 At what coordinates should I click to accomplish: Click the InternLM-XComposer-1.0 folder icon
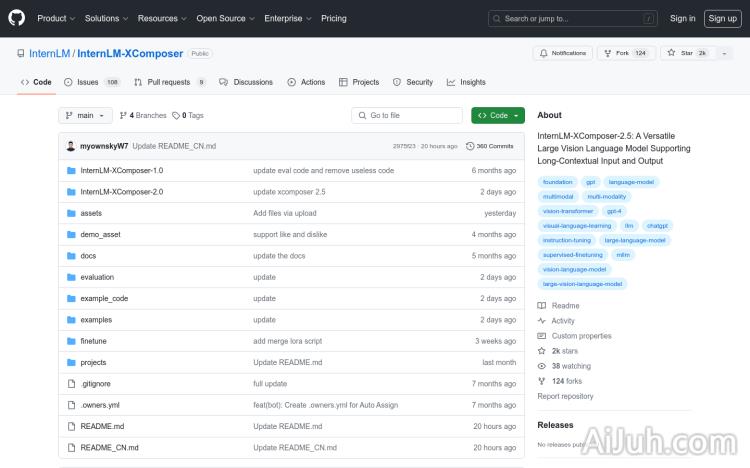(x=71, y=170)
